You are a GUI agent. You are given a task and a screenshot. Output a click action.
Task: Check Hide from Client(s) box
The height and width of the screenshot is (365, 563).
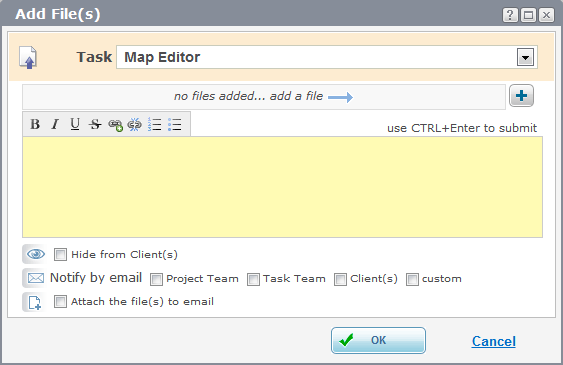coord(60,254)
